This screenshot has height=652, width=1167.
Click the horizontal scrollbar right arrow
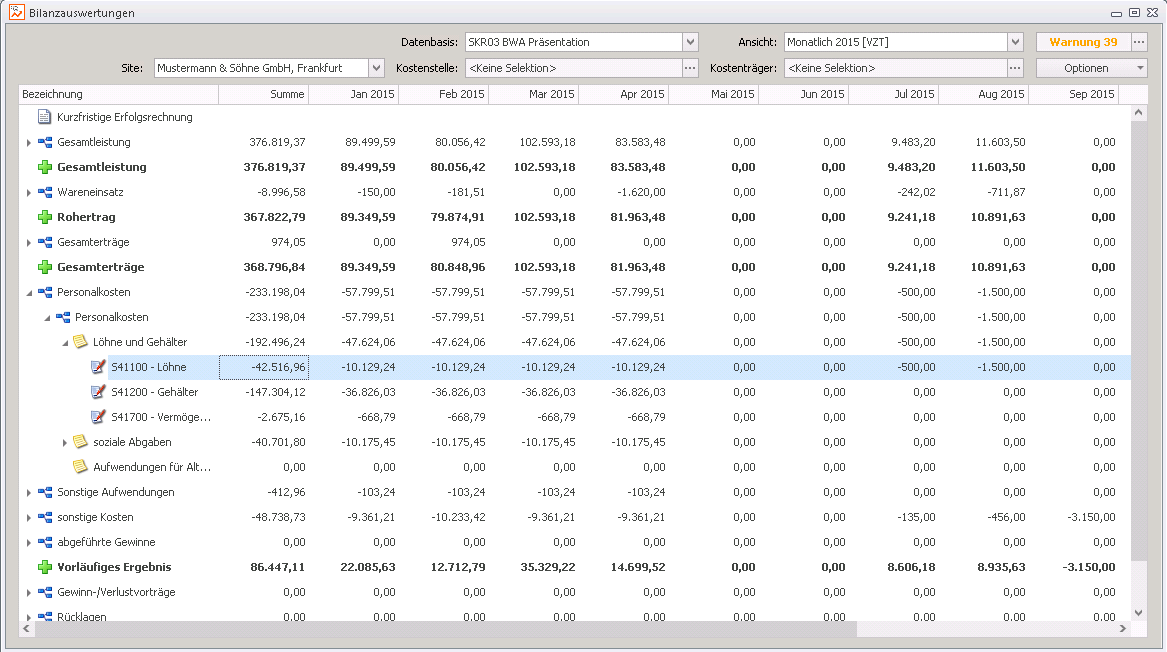[1124, 629]
